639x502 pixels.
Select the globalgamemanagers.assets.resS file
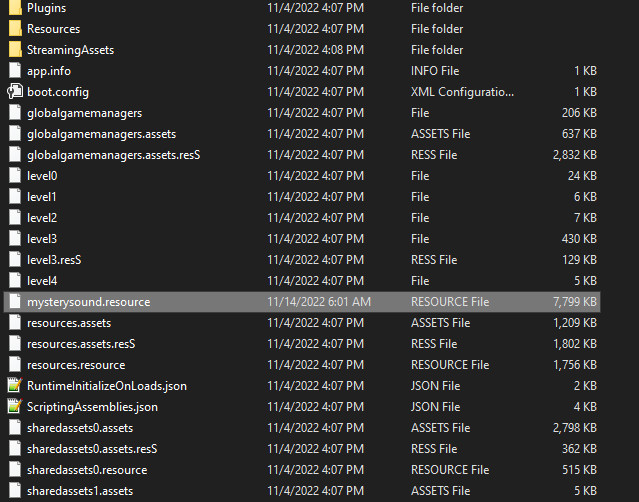click(113, 155)
